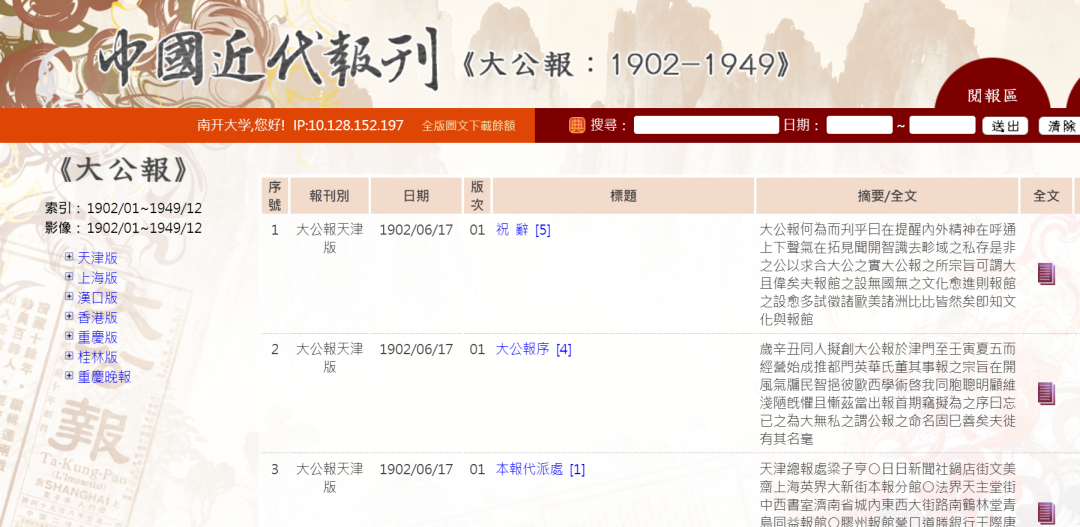Open the 祝辭 article title link
The width and height of the screenshot is (1080, 527).
(x=512, y=230)
